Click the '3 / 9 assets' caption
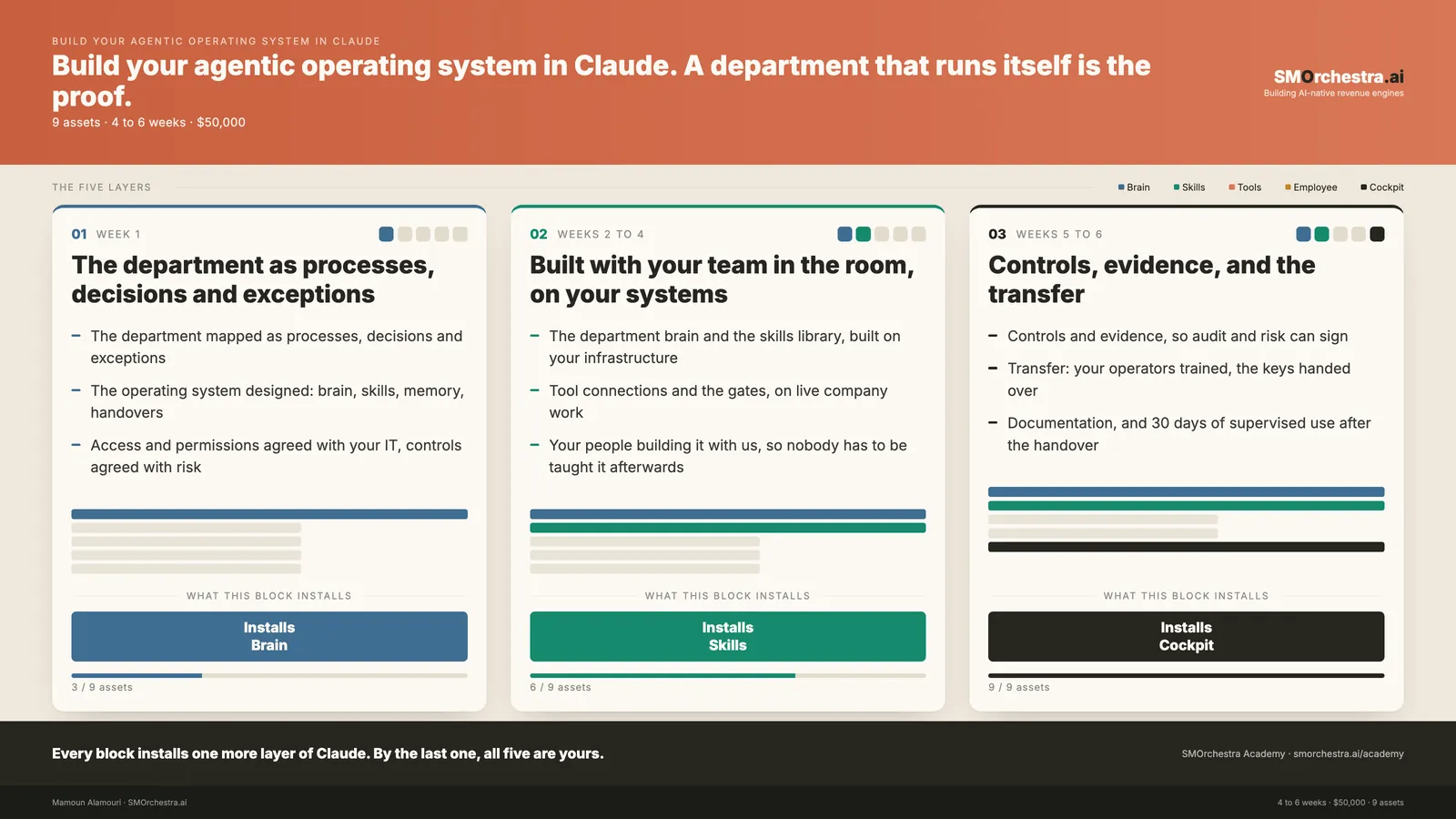The width and height of the screenshot is (1456, 819). click(x=102, y=687)
